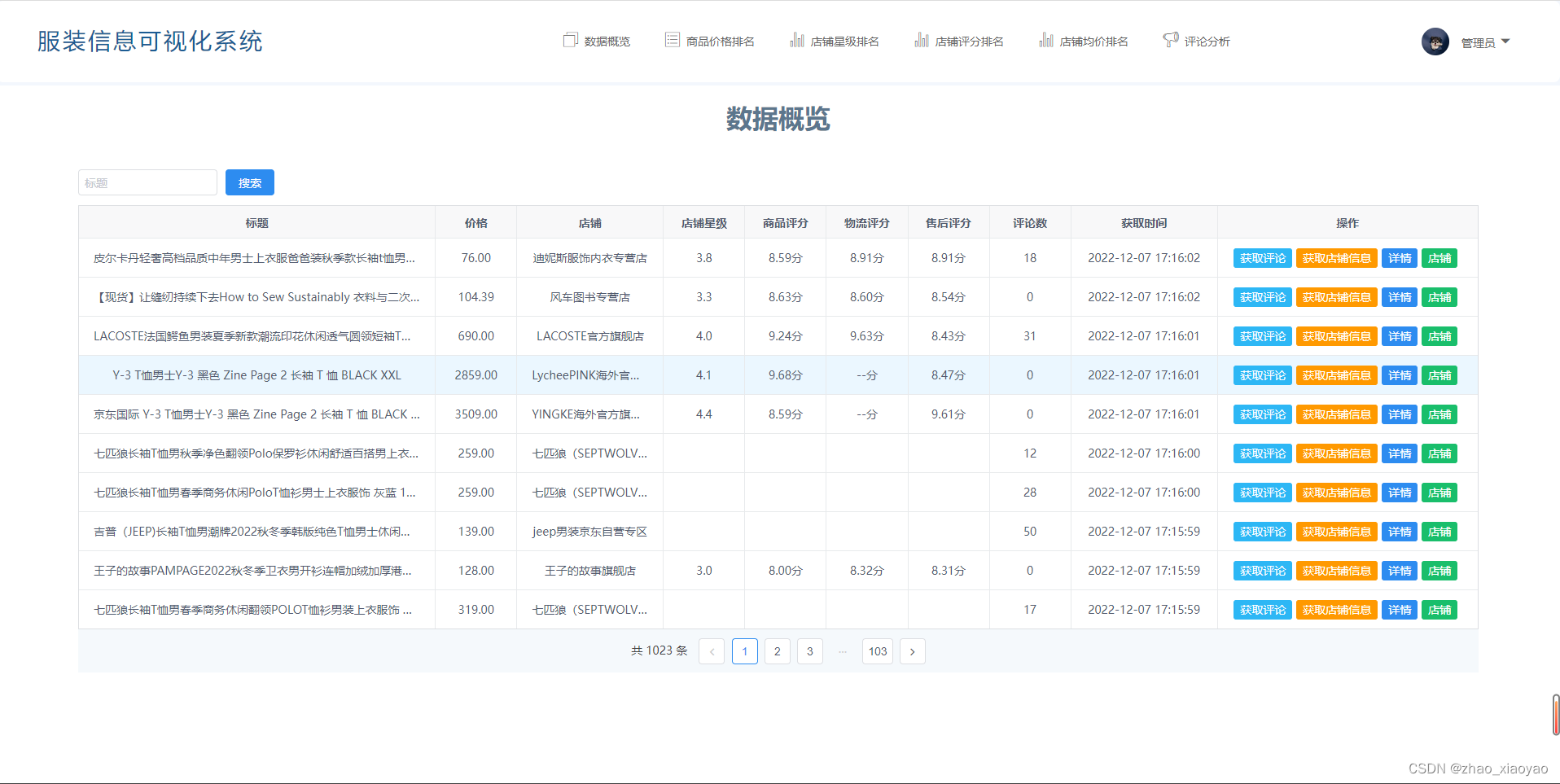Go to next page with right chevron

pyautogui.click(x=912, y=651)
